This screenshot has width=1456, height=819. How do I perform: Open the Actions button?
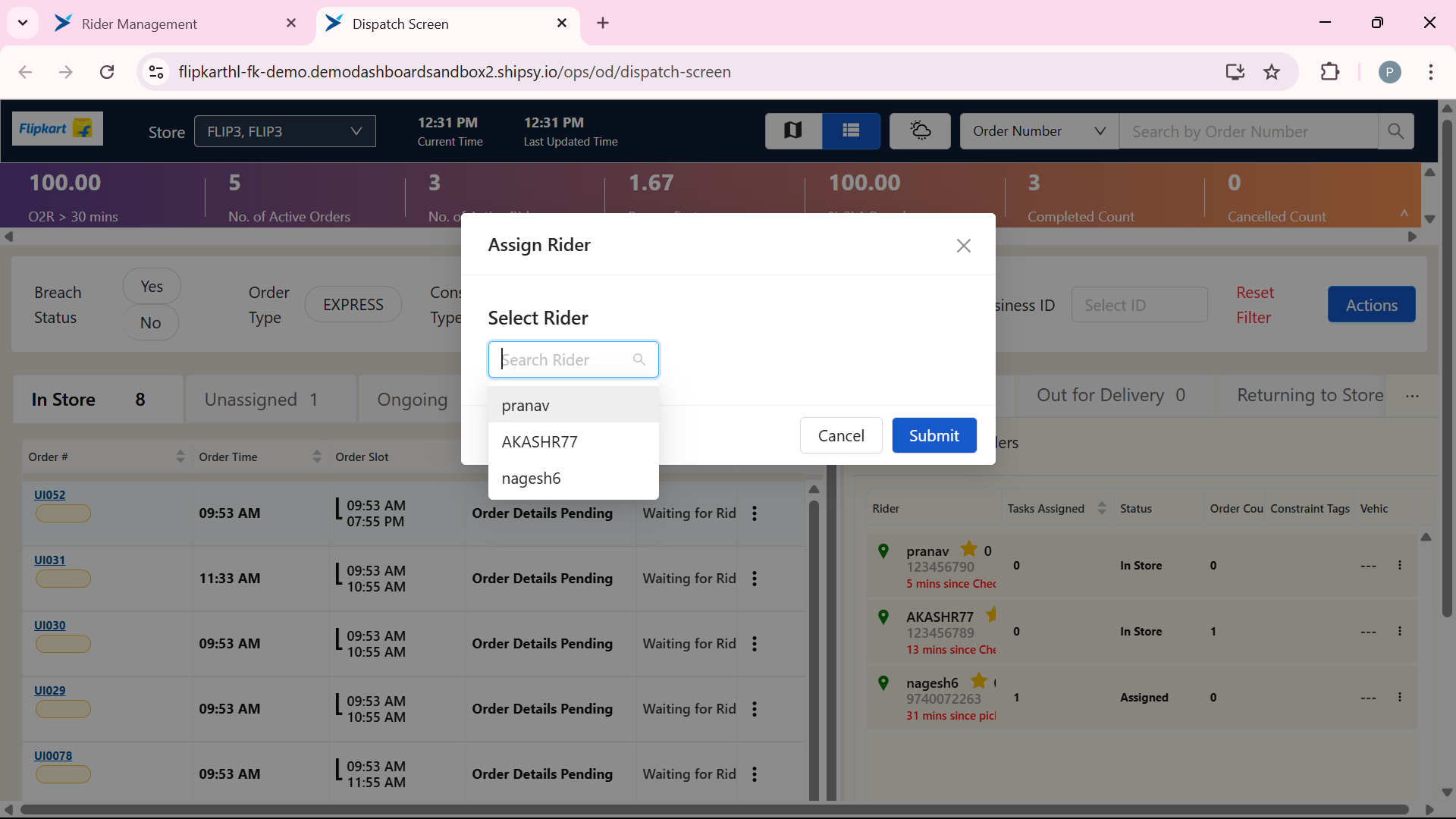click(1371, 305)
